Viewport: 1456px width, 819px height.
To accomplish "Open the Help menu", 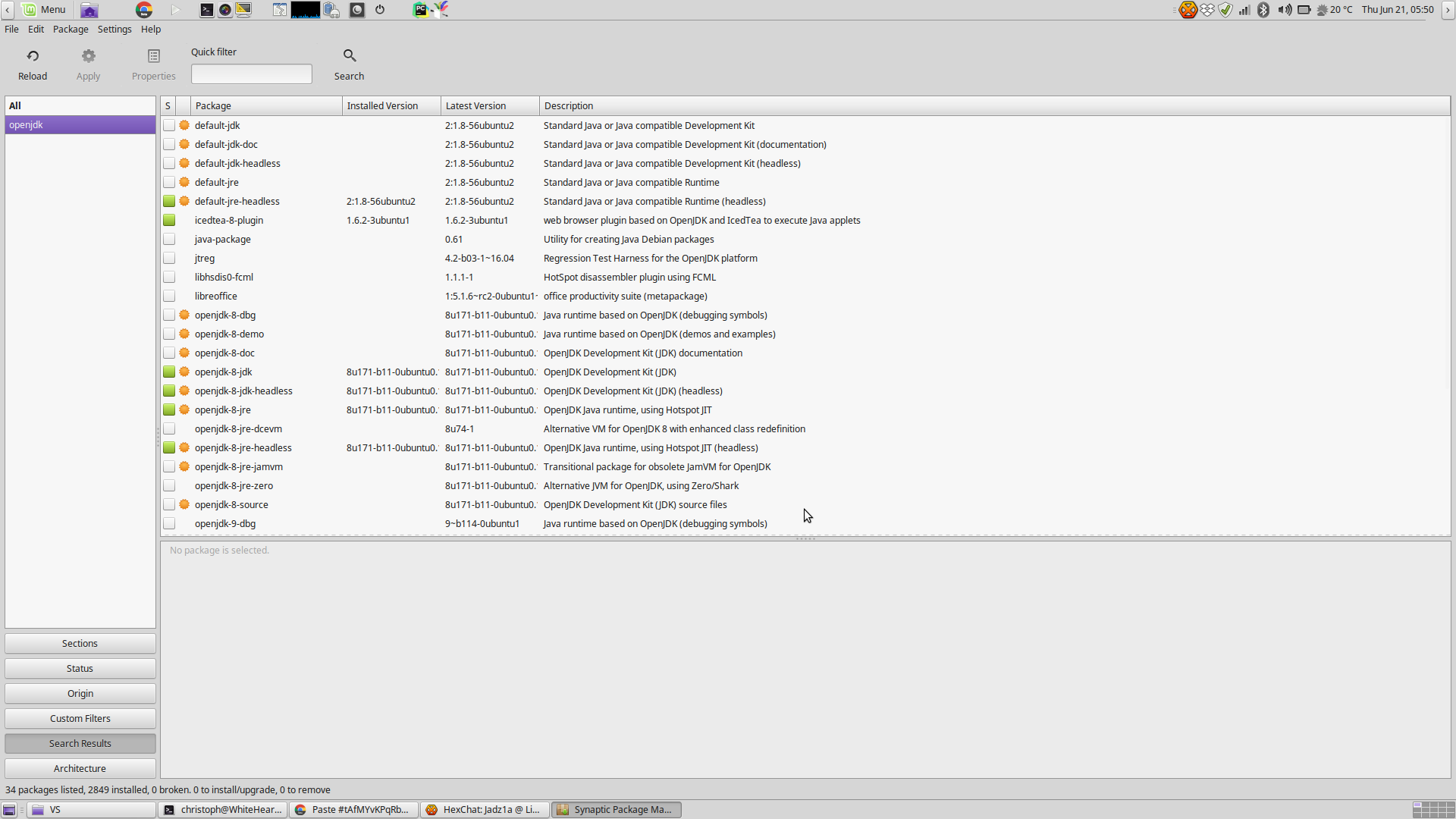I will click(x=151, y=29).
